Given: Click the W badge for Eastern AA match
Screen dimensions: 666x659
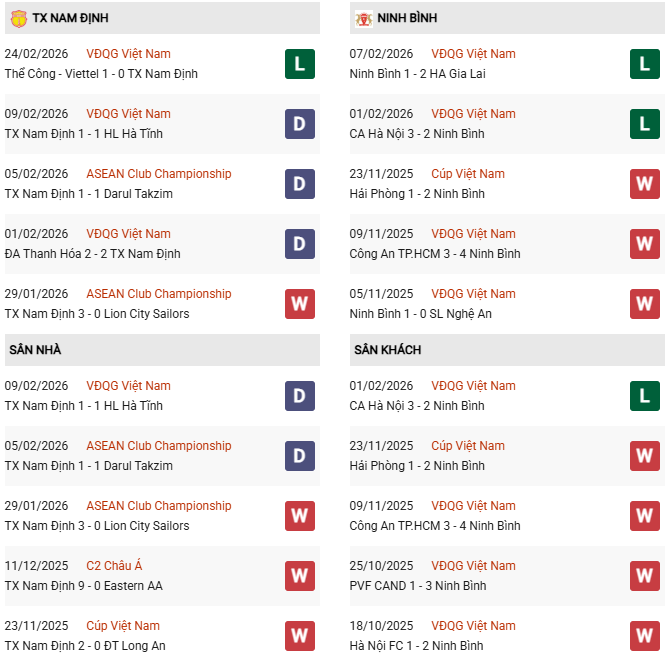Looking at the screenshot, I should click(x=299, y=576).
